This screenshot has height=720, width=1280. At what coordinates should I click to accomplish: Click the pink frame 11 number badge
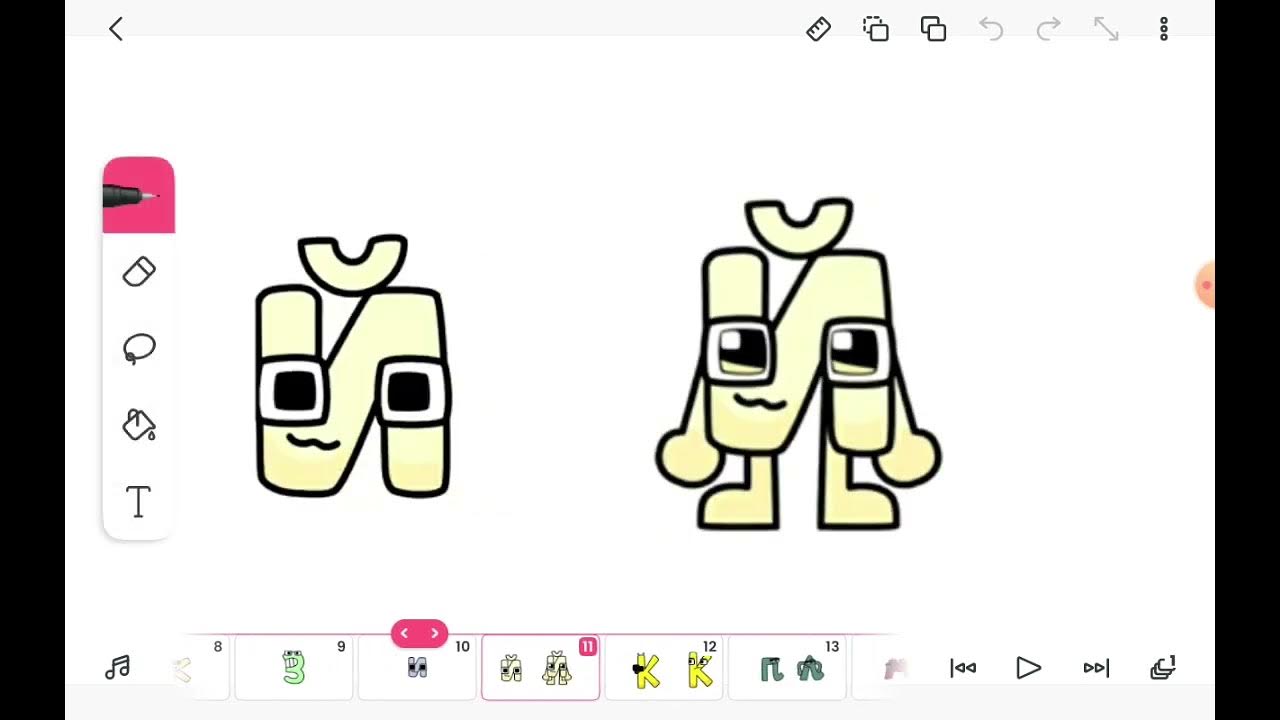587,647
